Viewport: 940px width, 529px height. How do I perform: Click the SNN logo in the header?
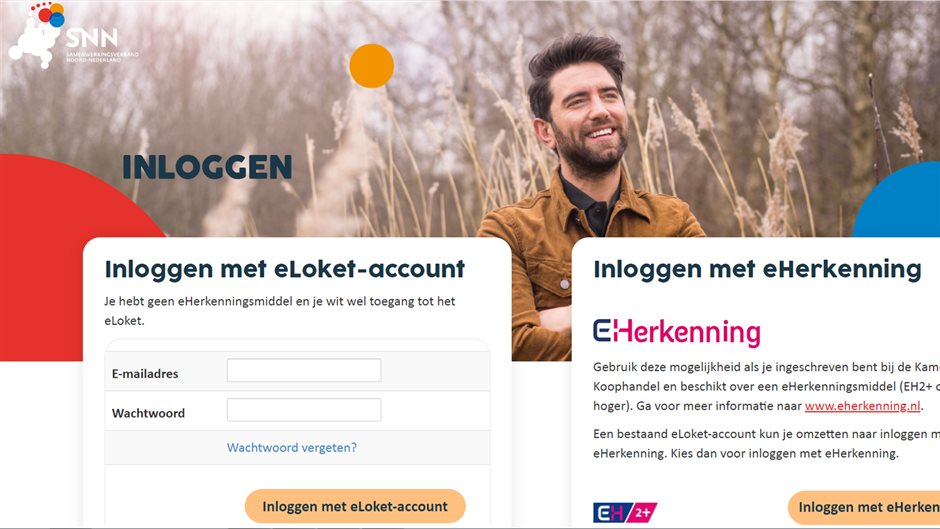click(x=73, y=35)
